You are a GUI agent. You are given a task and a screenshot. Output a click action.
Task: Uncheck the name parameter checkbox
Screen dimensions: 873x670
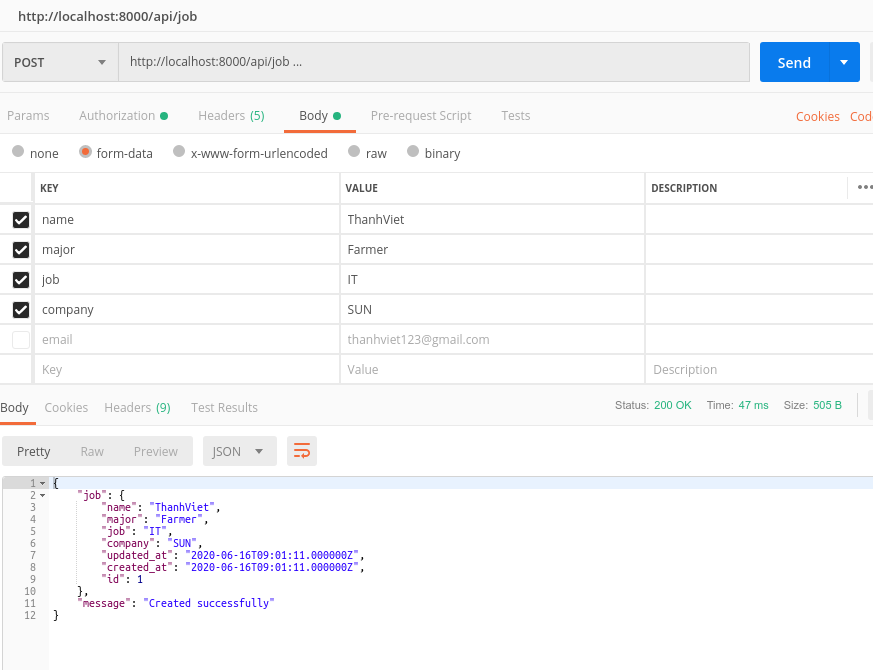point(21,220)
